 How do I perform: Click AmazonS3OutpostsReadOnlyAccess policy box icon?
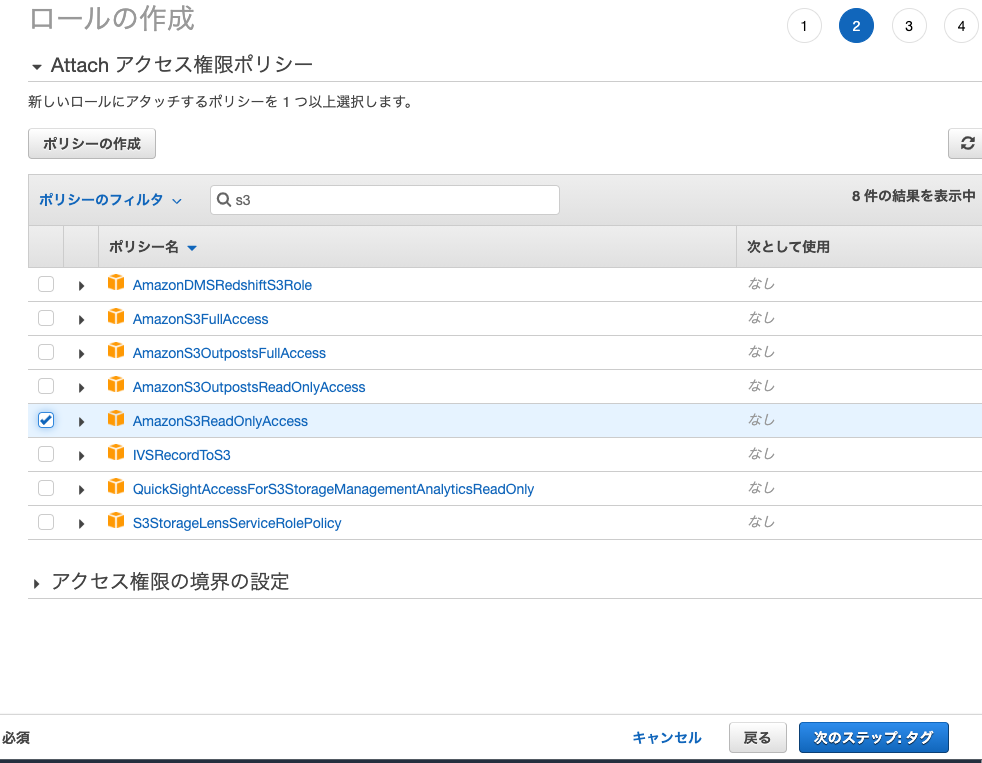(116, 385)
